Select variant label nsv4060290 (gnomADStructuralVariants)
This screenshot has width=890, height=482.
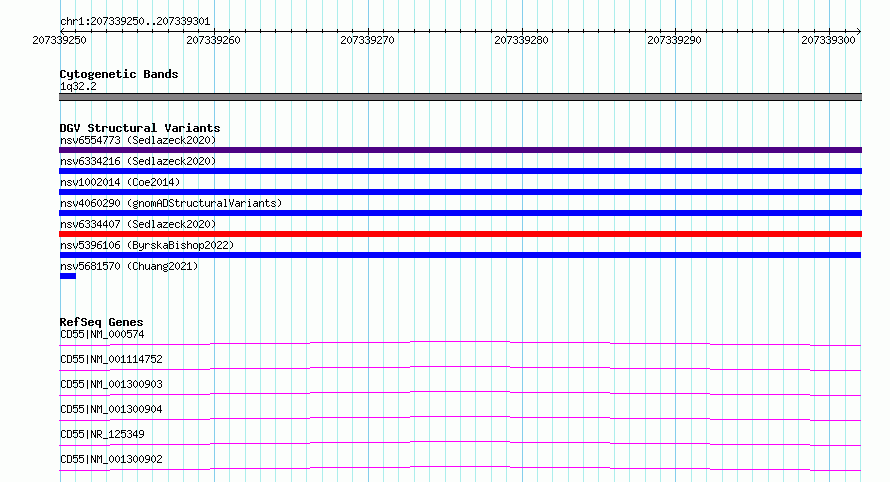[171, 203]
